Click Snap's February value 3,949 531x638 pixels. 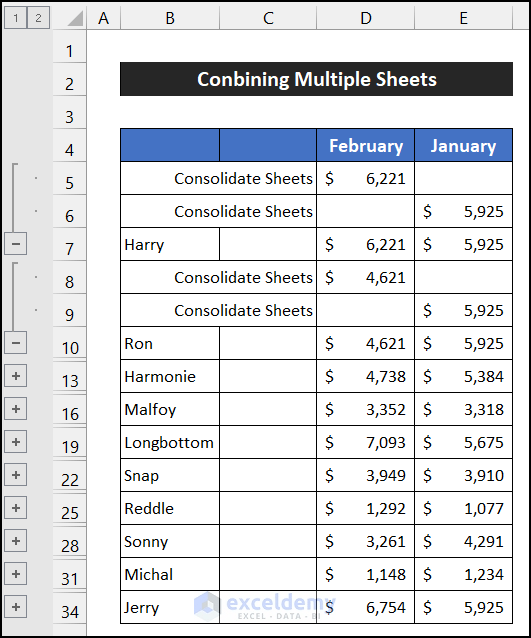[x=365, y=475]
